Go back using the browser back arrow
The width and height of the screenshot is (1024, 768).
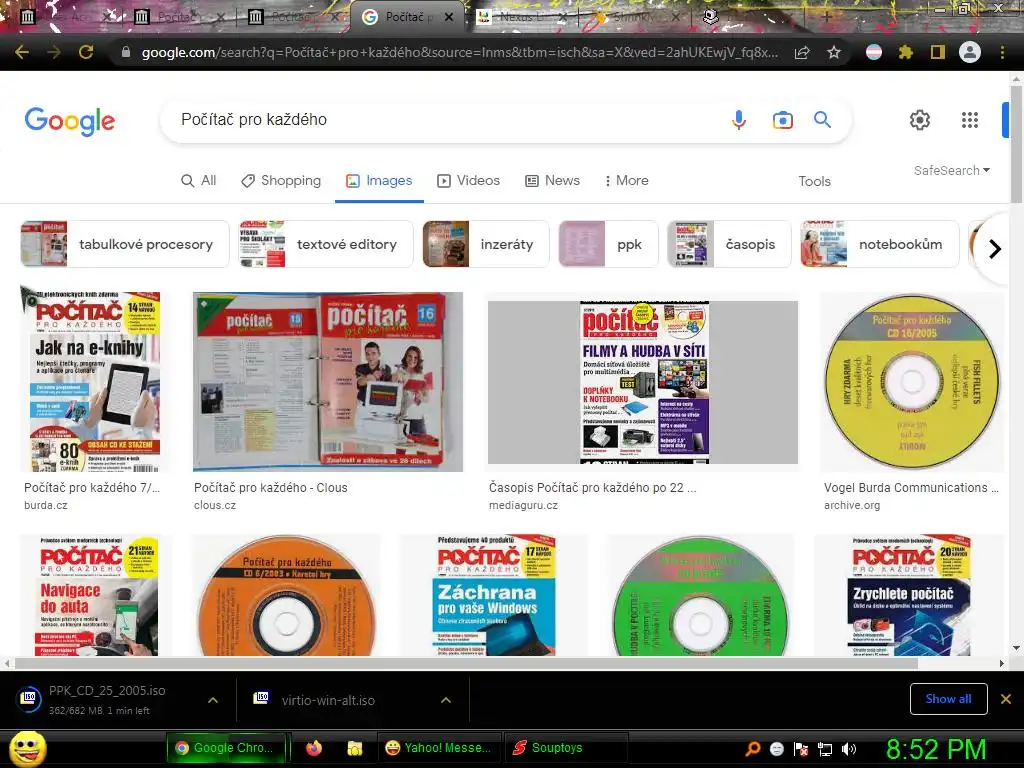(22, 52)
